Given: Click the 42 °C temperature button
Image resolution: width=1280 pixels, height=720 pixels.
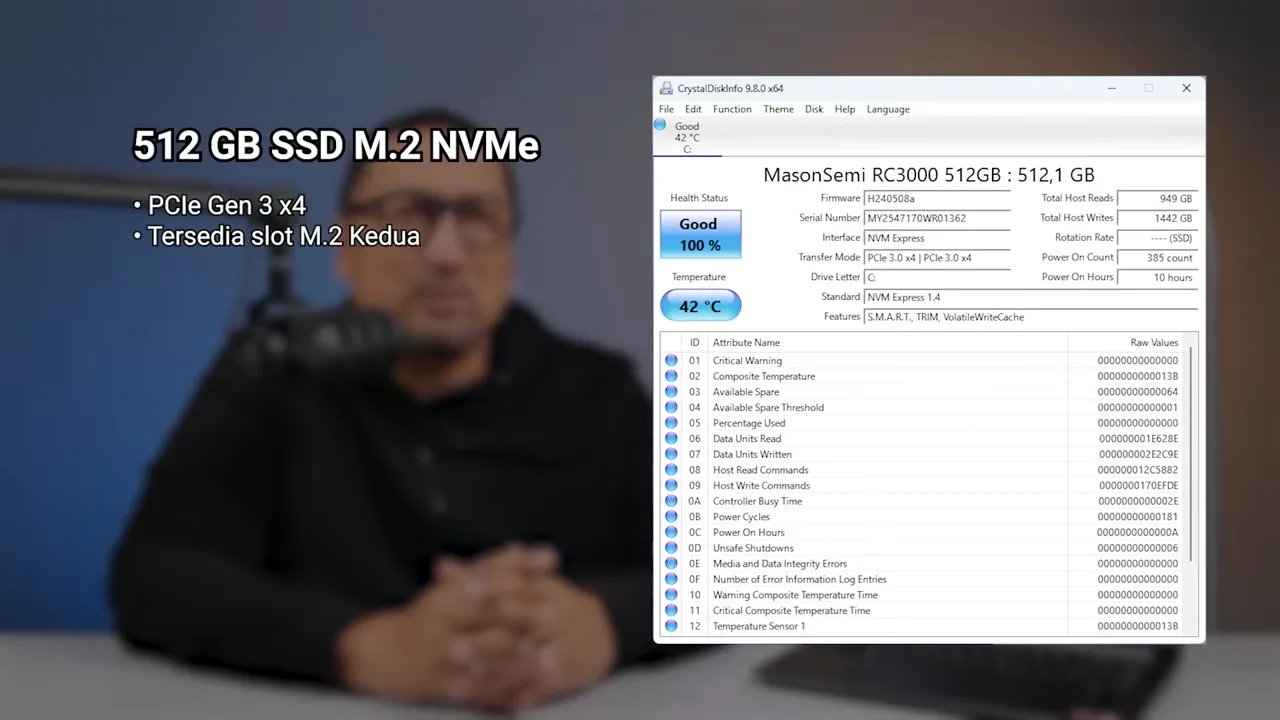Looking at the screenshot, I should (x=700, y=306).
